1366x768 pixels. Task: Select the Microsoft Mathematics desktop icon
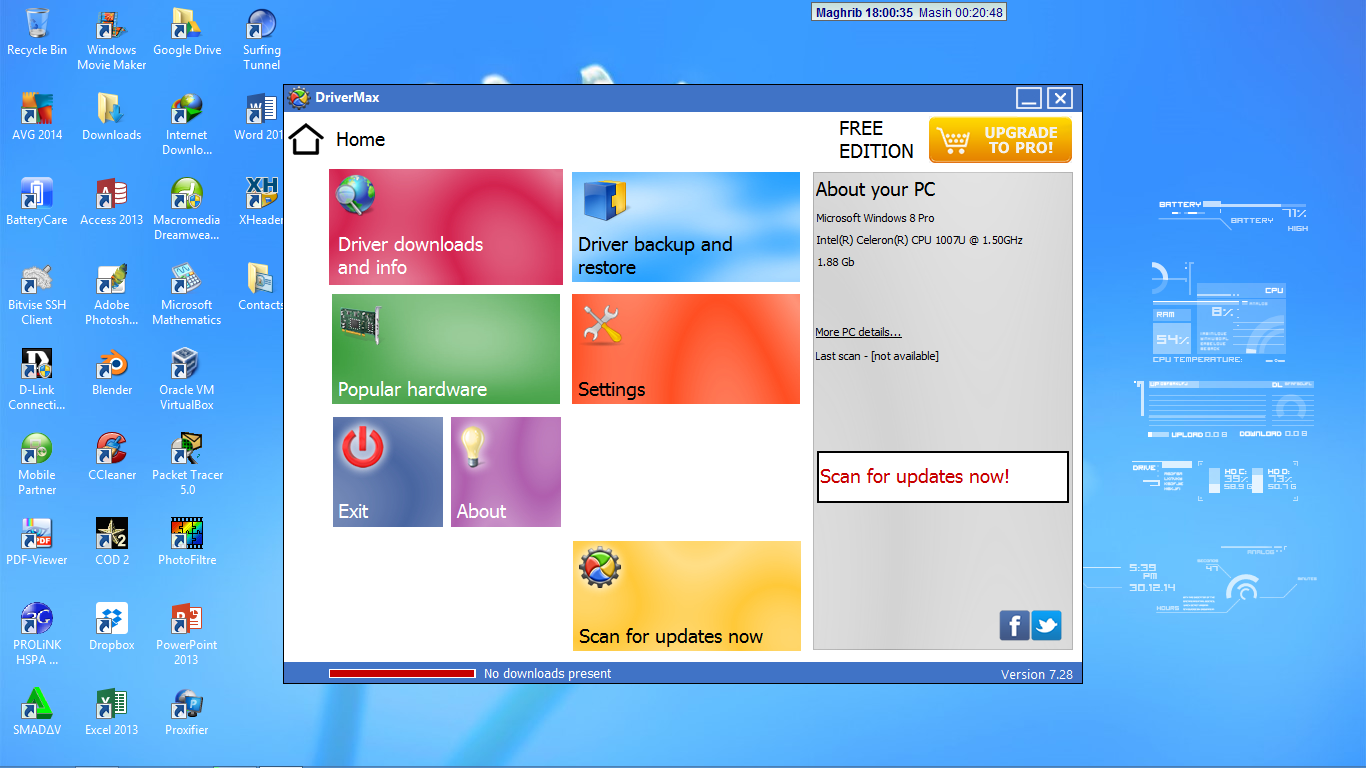(x=187, y=295)
